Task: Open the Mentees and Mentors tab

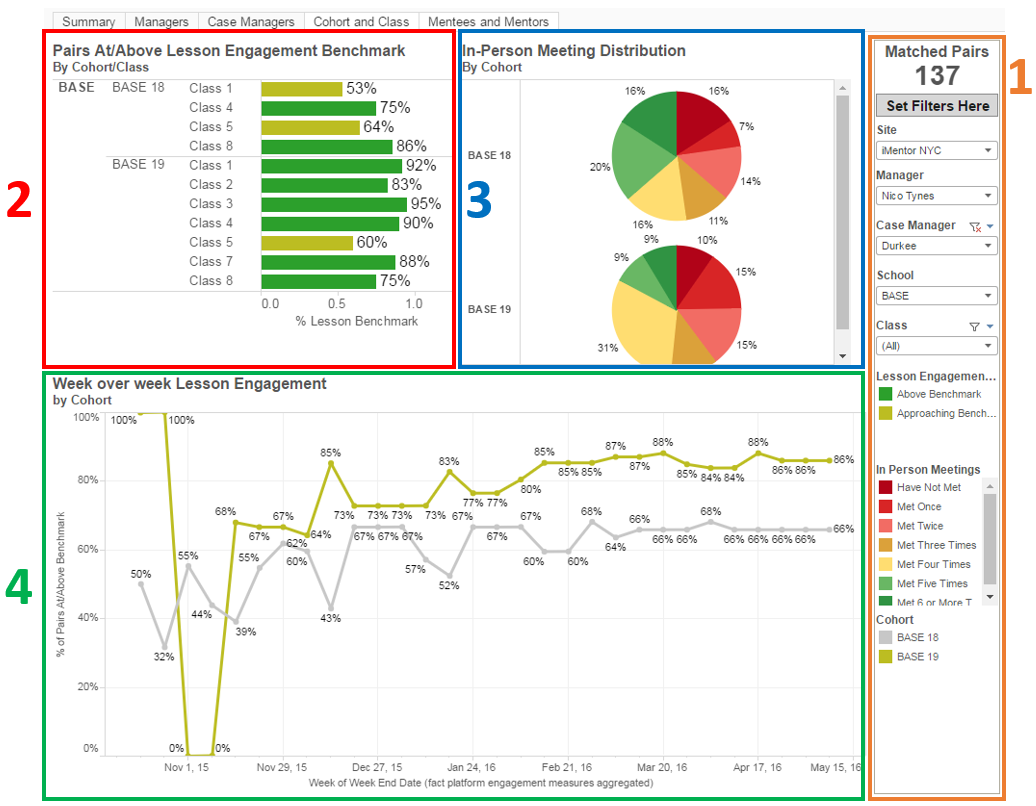Action: coord(488,22)
